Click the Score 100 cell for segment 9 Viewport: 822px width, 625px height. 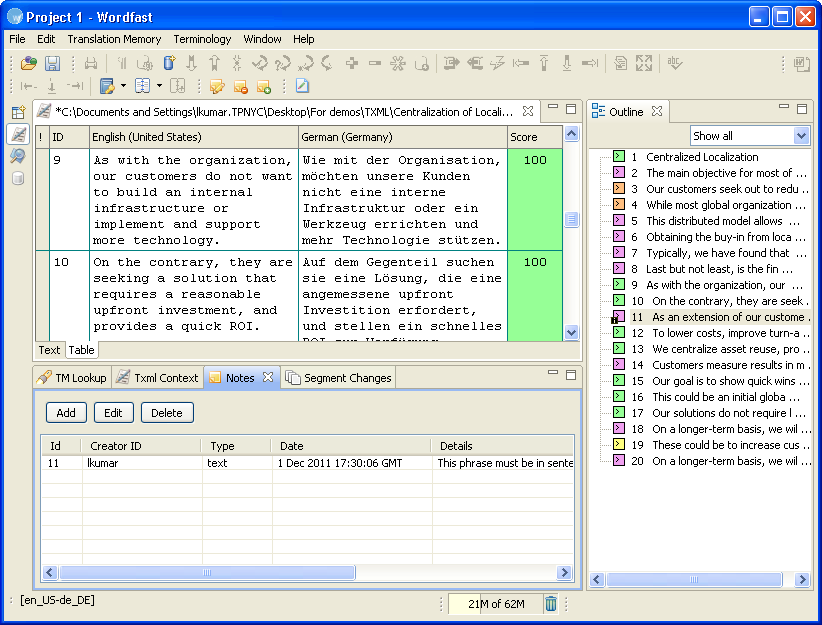pos(535,199)
